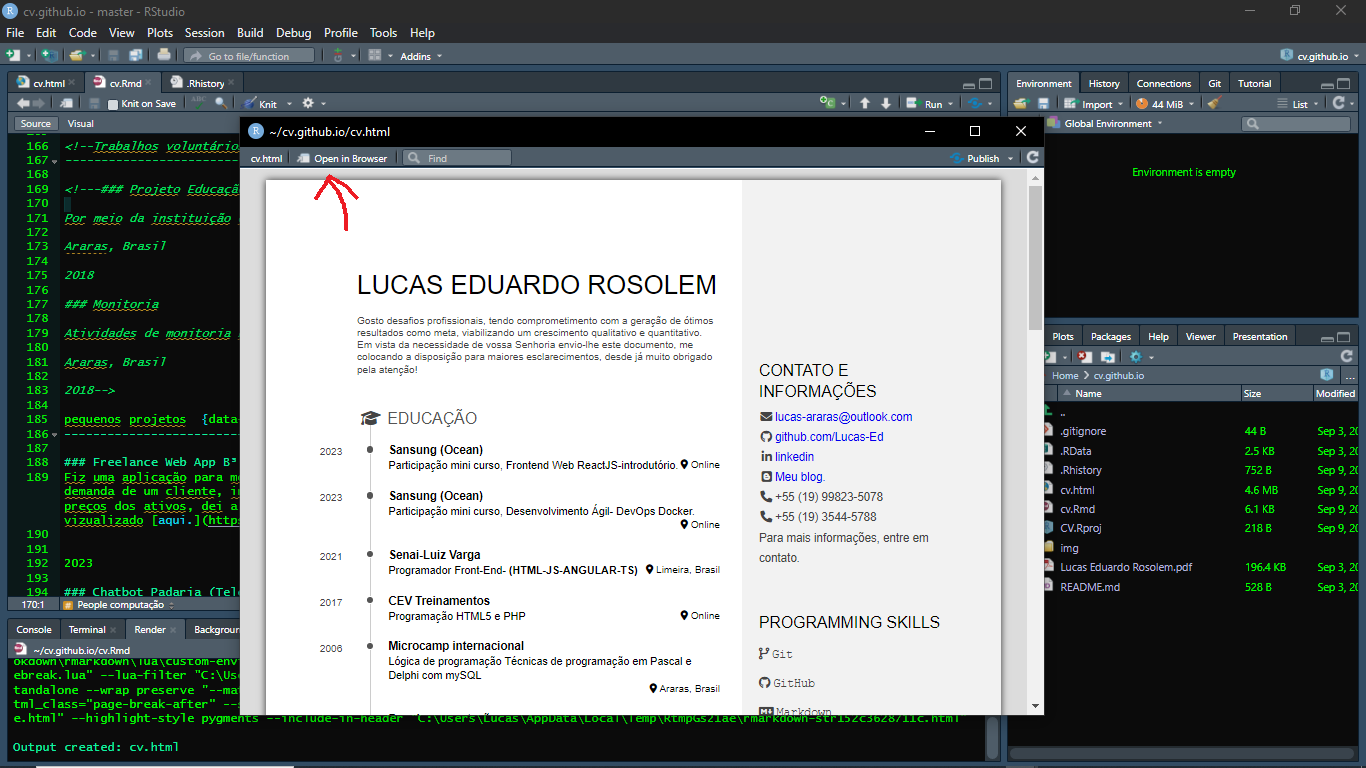Click the Publish button in viewer
The height and width of the screenshot is (768, 1366).
coord(975,158)
